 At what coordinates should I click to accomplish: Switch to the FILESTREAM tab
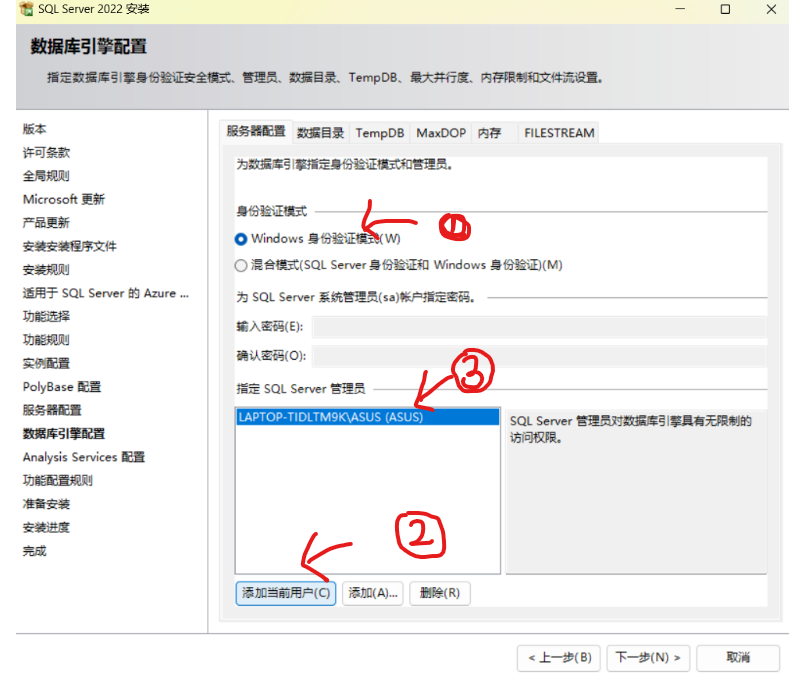click(558, 131)
